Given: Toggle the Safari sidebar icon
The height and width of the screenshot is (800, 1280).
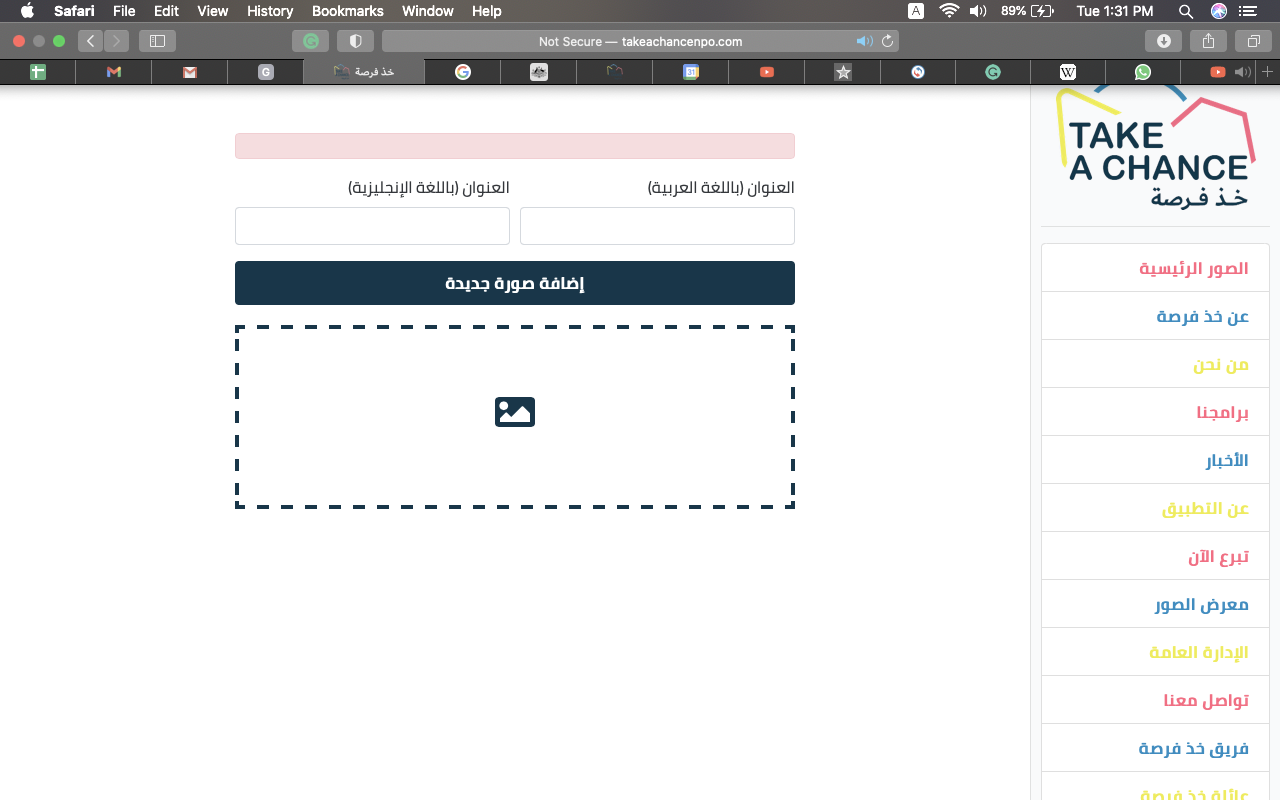Looking at the screenshot, I should tap(157, 41).
